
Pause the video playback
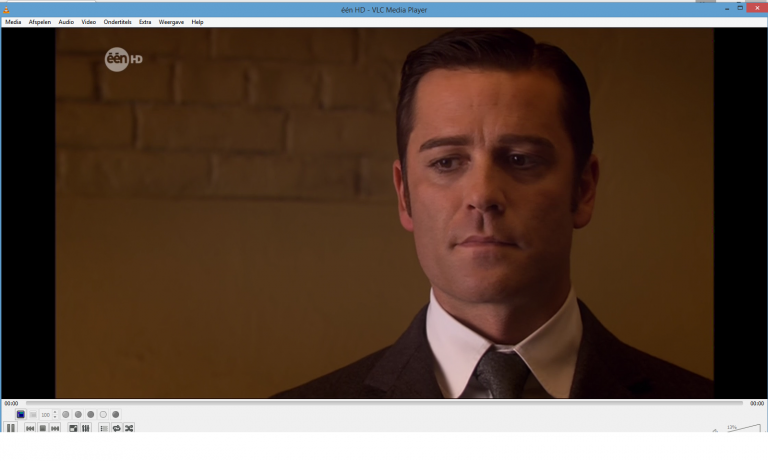[11, 428]
